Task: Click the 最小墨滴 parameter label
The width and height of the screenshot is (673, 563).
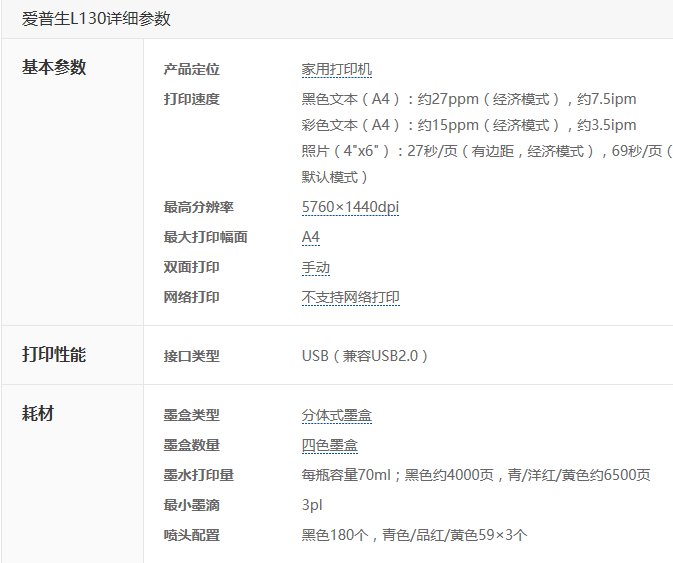Action: click(x=191, y=505)
